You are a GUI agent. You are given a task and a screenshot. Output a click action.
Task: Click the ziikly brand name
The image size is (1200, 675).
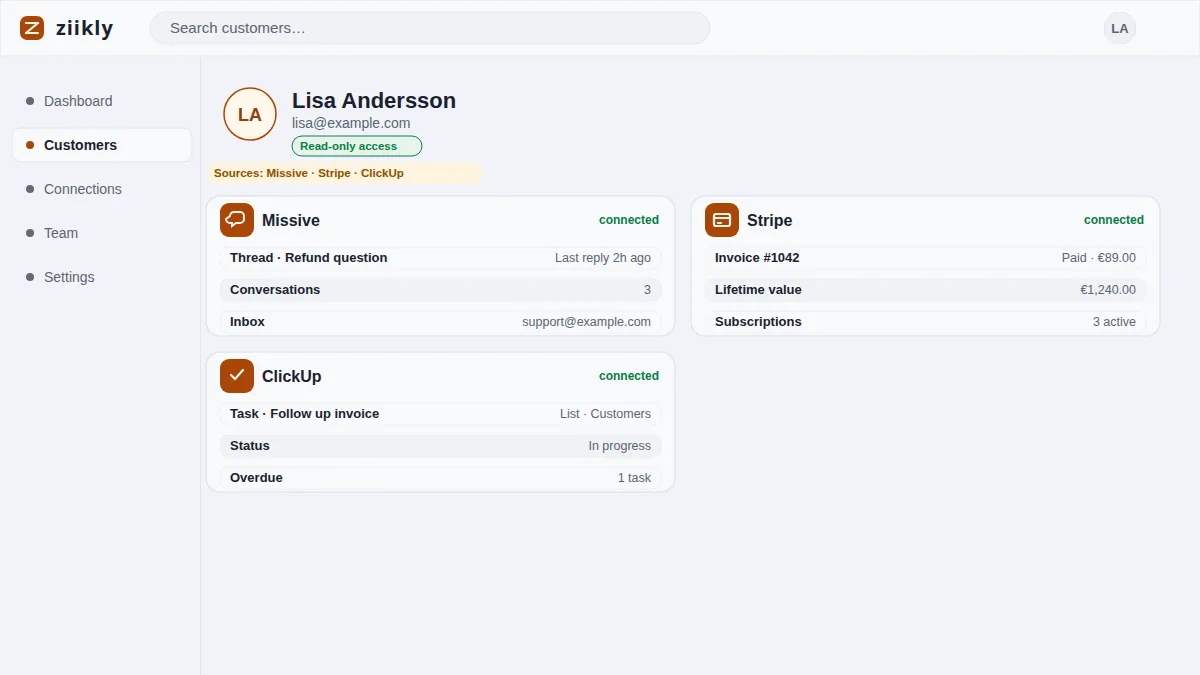point(85,28)
